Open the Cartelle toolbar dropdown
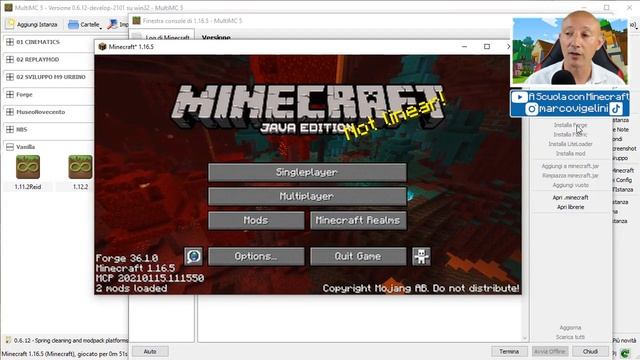The width and height of the screenshot is (640, 360). pyautogui.click(x=85, y=24)
